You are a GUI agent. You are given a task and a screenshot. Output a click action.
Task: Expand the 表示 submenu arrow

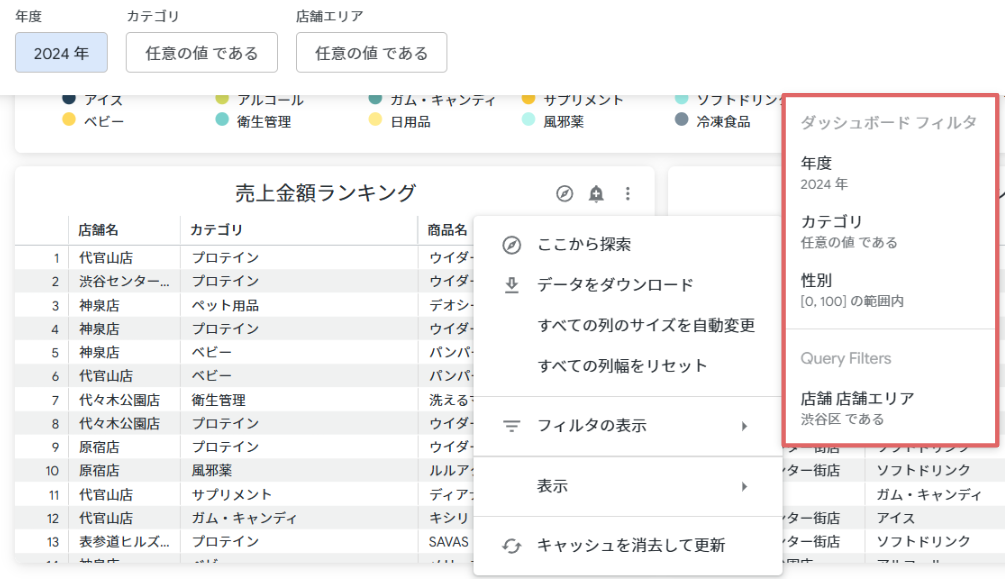[744, 487]
